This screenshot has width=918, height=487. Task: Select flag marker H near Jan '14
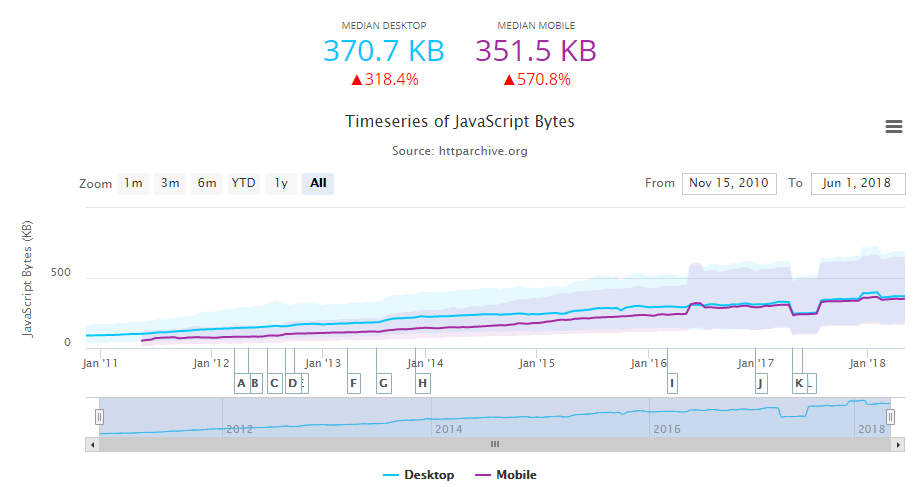coord(423,383)
